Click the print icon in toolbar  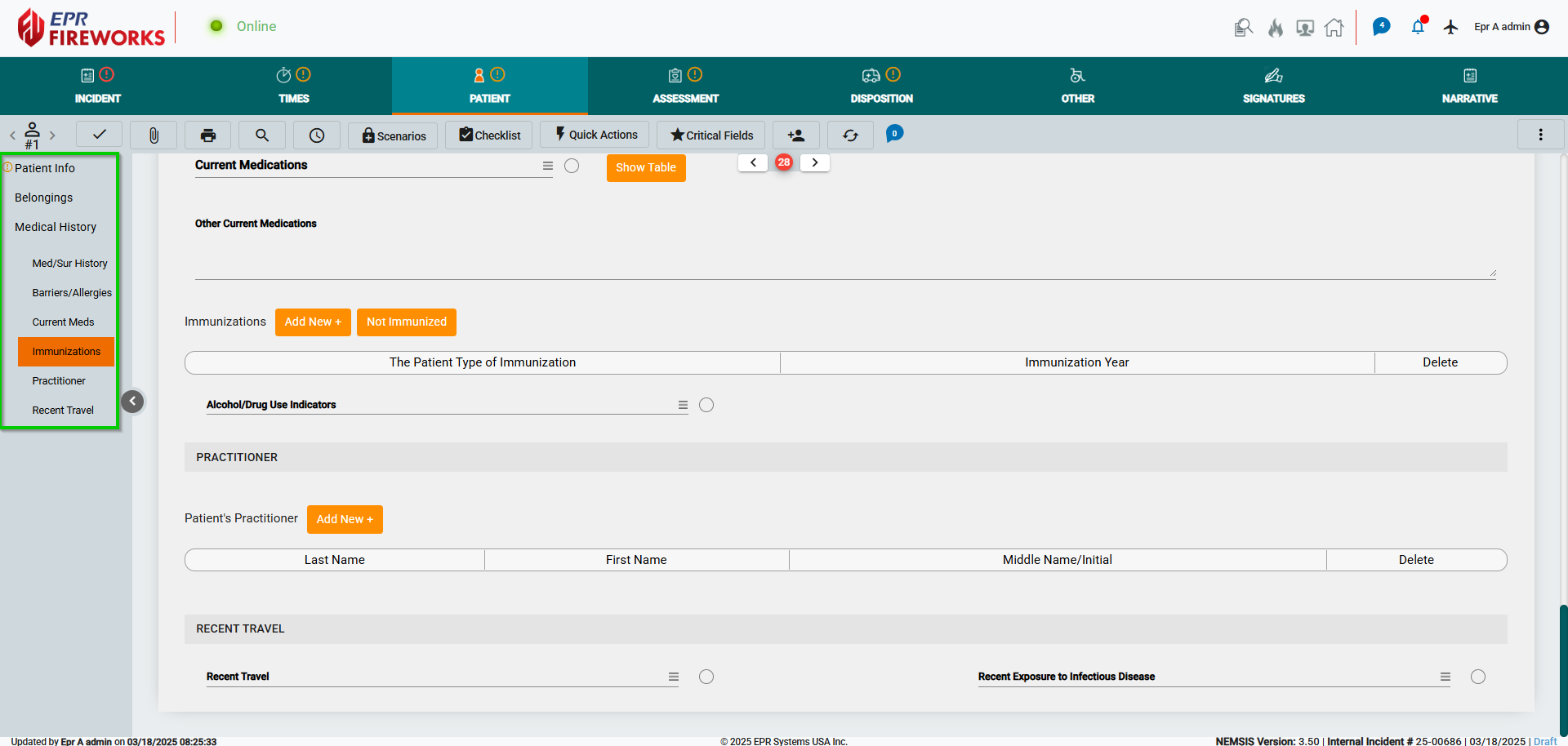click(x=208, y=135)
